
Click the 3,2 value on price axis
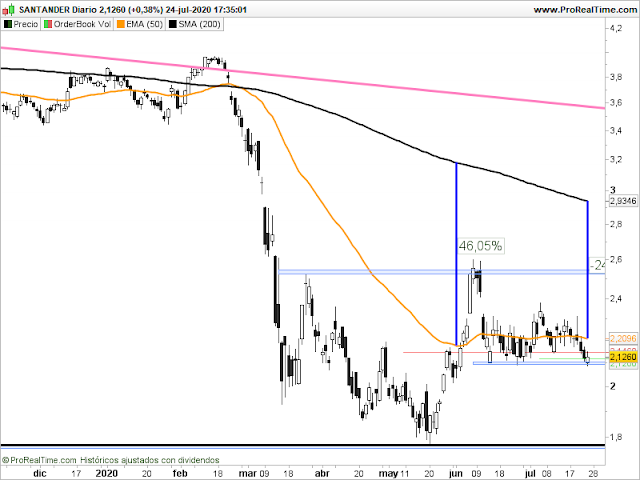(616, 159)
